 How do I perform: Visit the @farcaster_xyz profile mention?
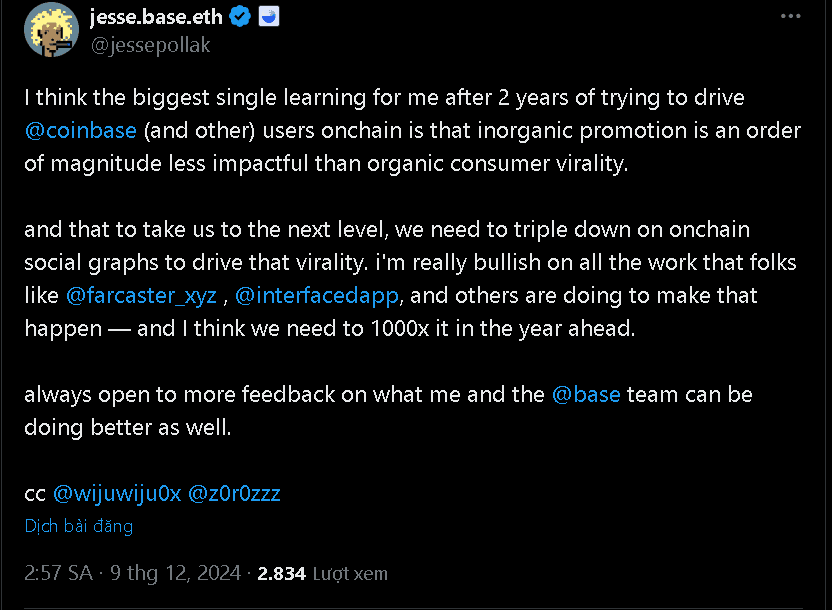141,296
